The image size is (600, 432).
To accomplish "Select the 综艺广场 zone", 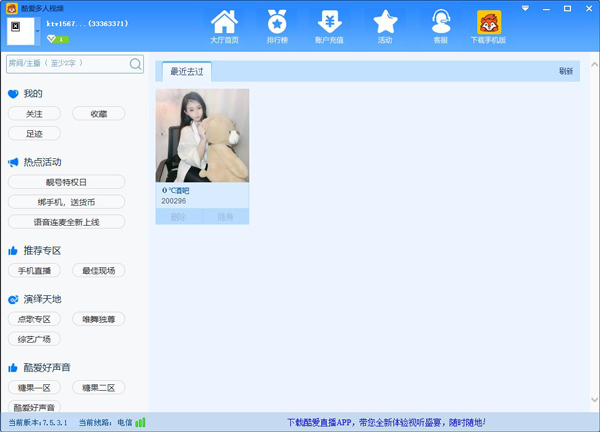I will [x=34, y=339].
